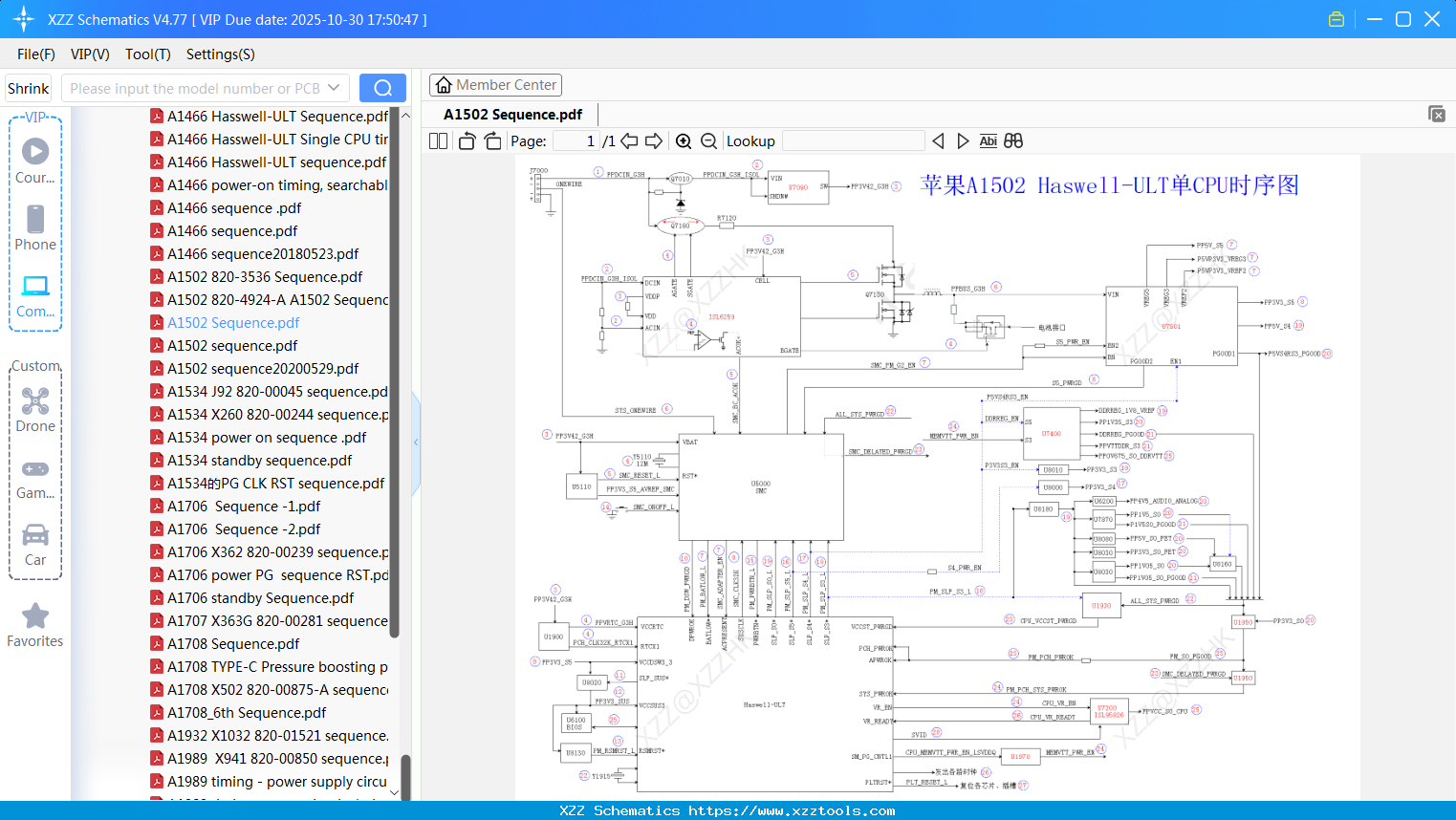The width and height of the screenshot is (1456, 820).
Task: Open the File(F) menu
Action: click(36, 54)
